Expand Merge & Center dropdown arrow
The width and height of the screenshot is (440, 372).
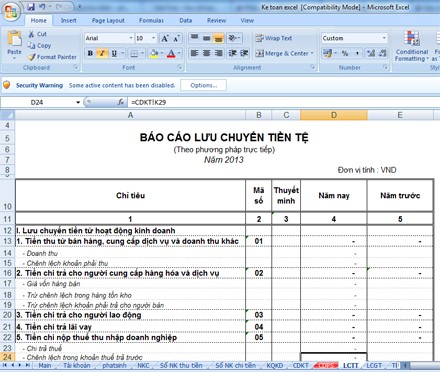(312, 53)
